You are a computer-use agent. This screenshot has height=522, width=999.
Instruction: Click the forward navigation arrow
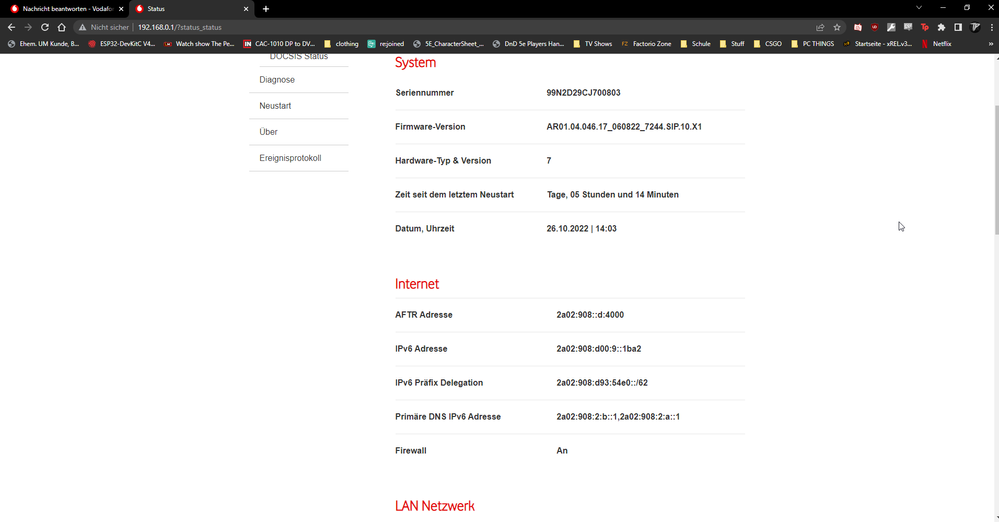coord(28,27)
